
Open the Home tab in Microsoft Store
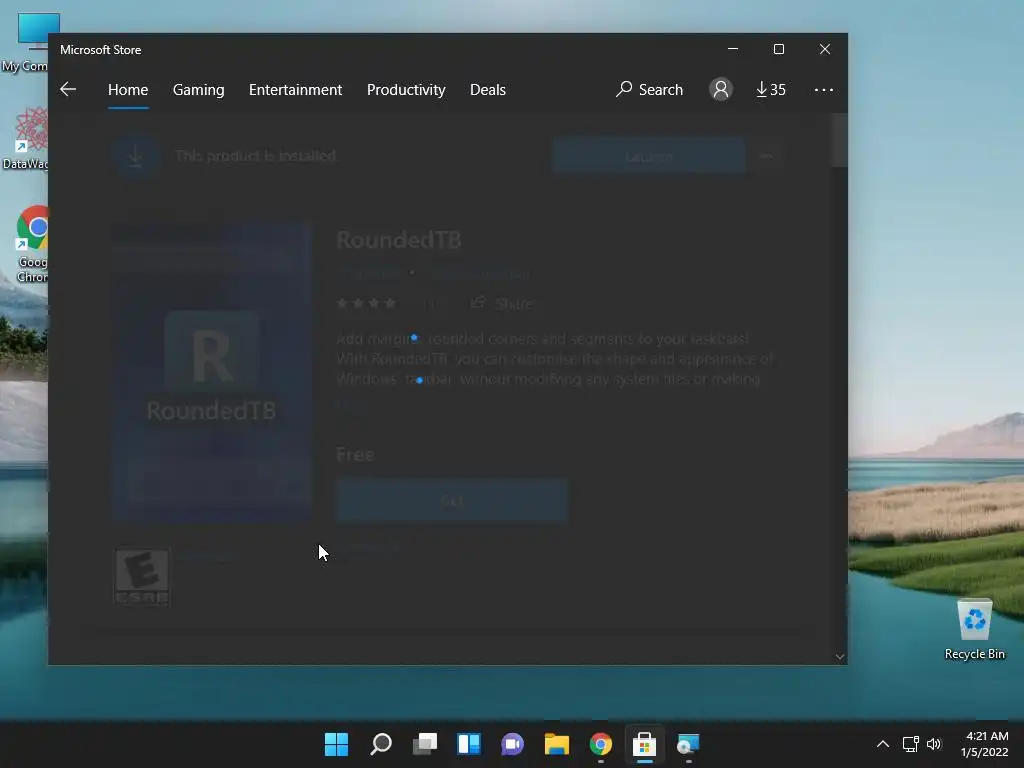[128, 89]
